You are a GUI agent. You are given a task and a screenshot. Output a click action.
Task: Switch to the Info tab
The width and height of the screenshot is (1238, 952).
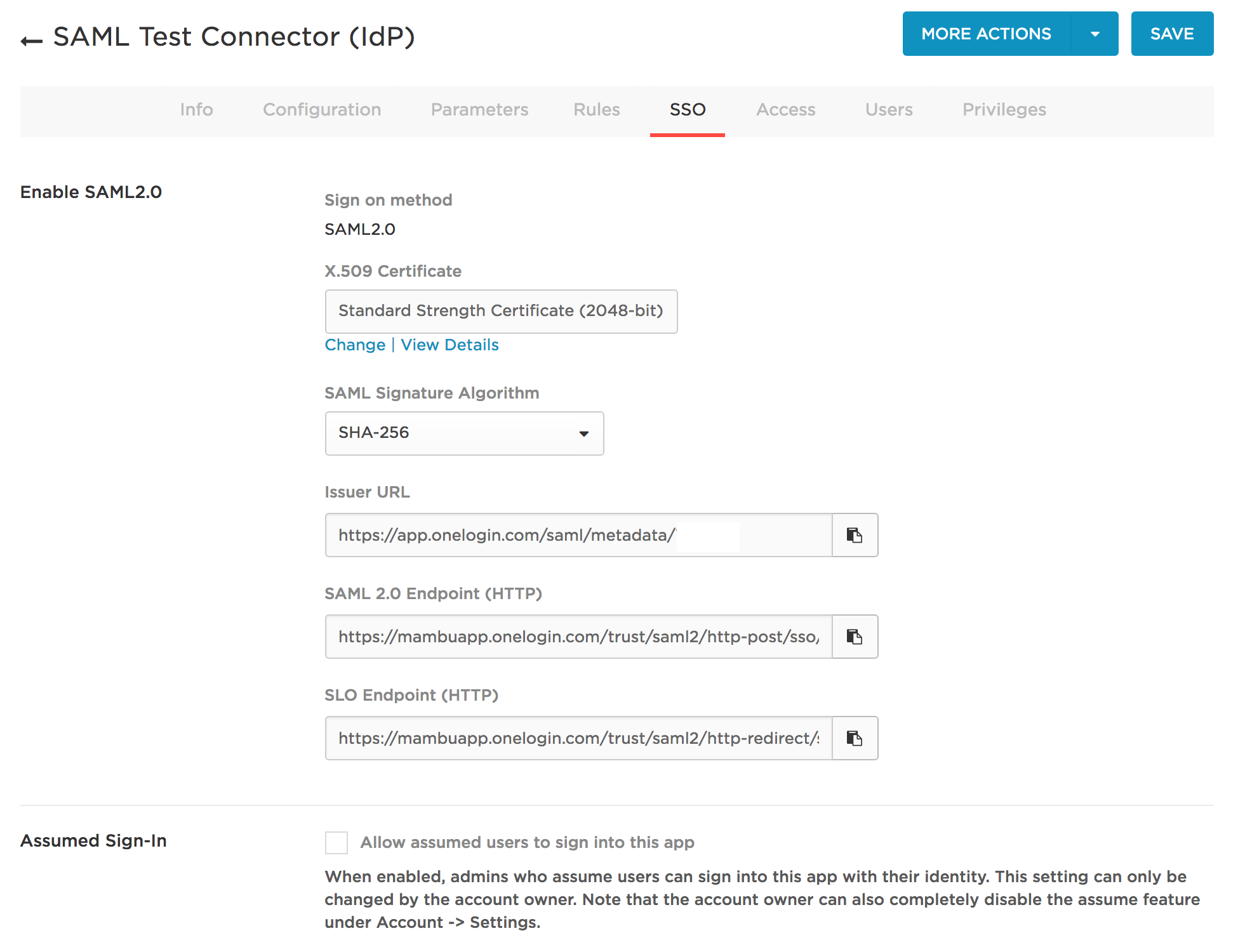196,110
